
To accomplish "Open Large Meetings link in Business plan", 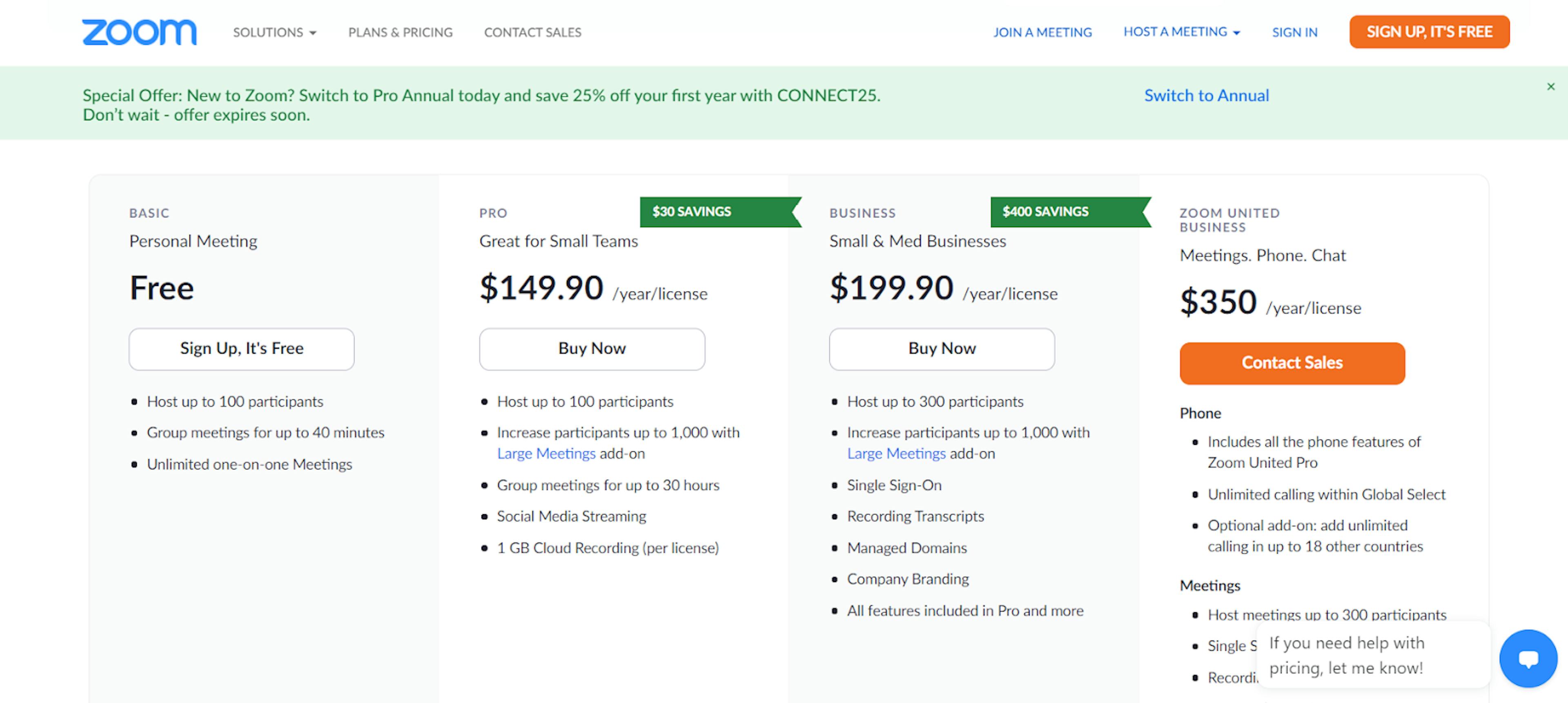I will [x=896, y=453].
